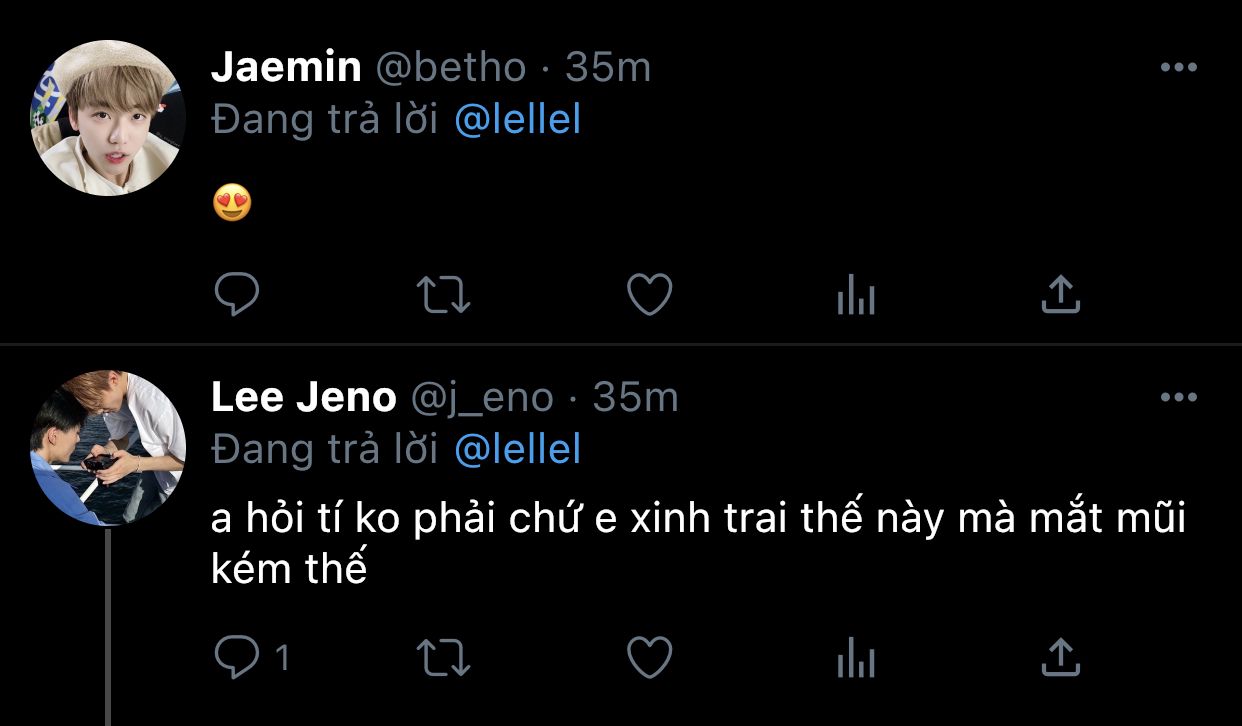
Task: Click the @j_eno username handle
Action: (x=481, y=398)
